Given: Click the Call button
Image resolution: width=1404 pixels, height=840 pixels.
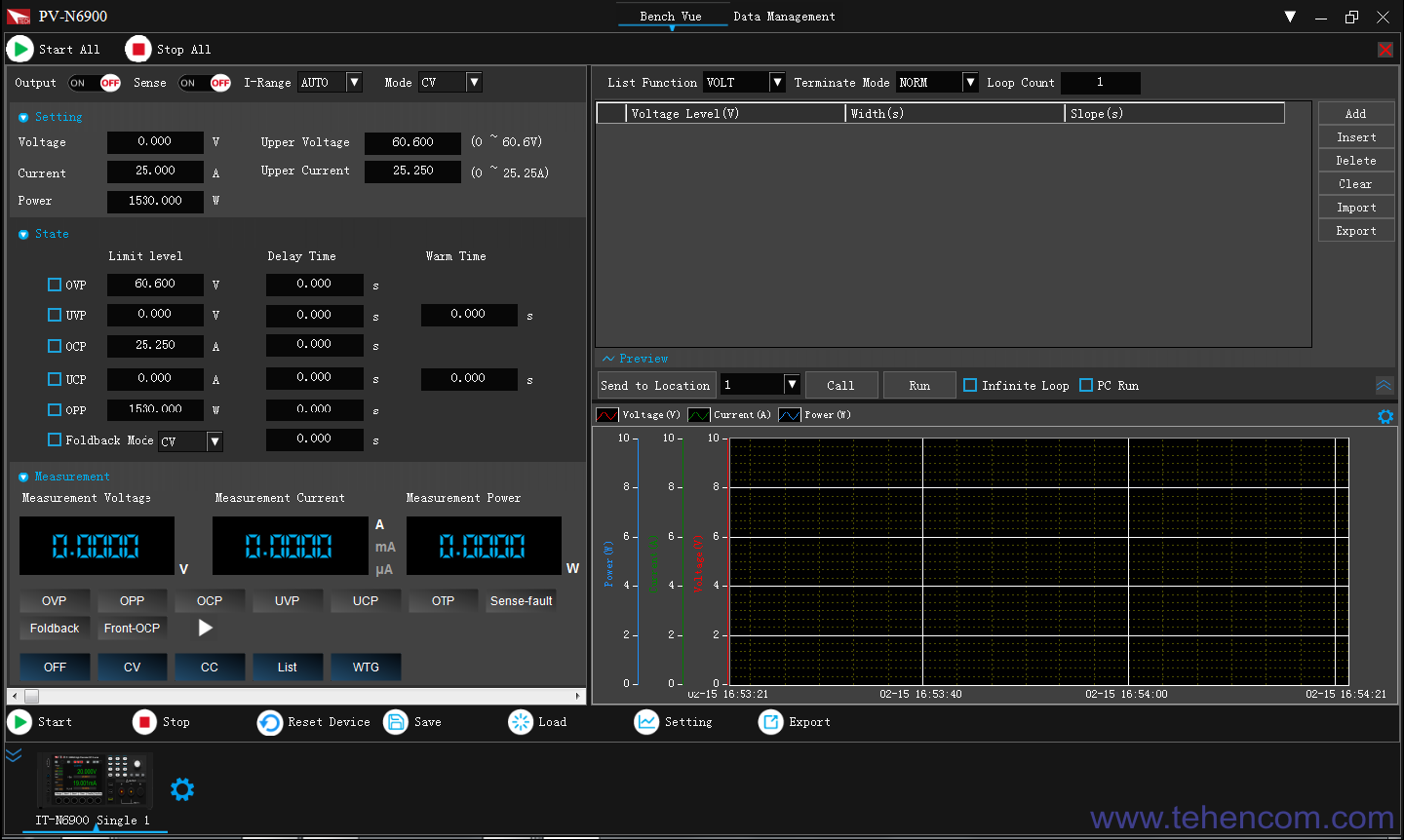Looking at the screenshot, I should (840, 385).
